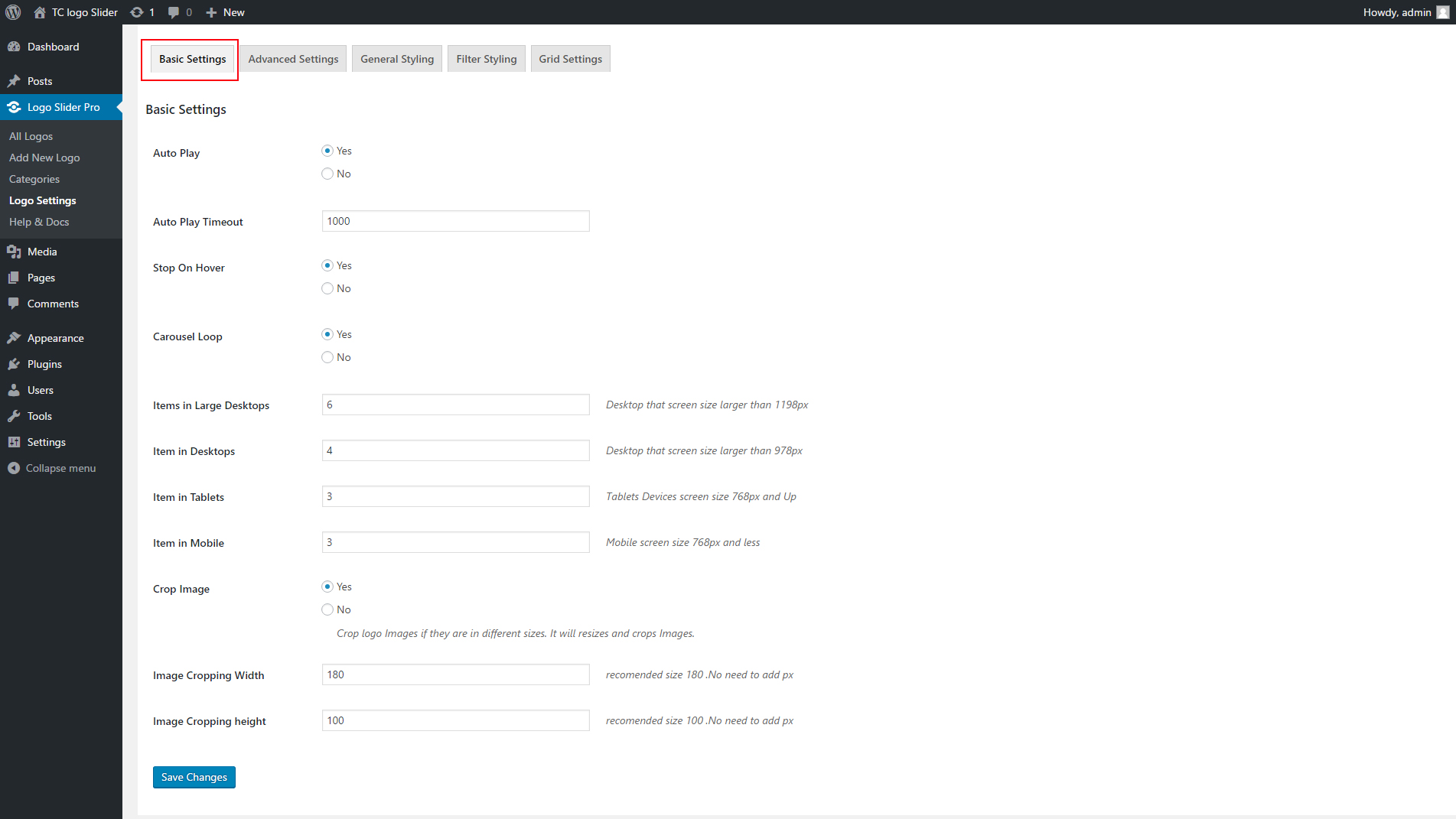Switch to the Basic Settings tab
Viewport: 1456px width, 819px height.
[x=192, y=59]
